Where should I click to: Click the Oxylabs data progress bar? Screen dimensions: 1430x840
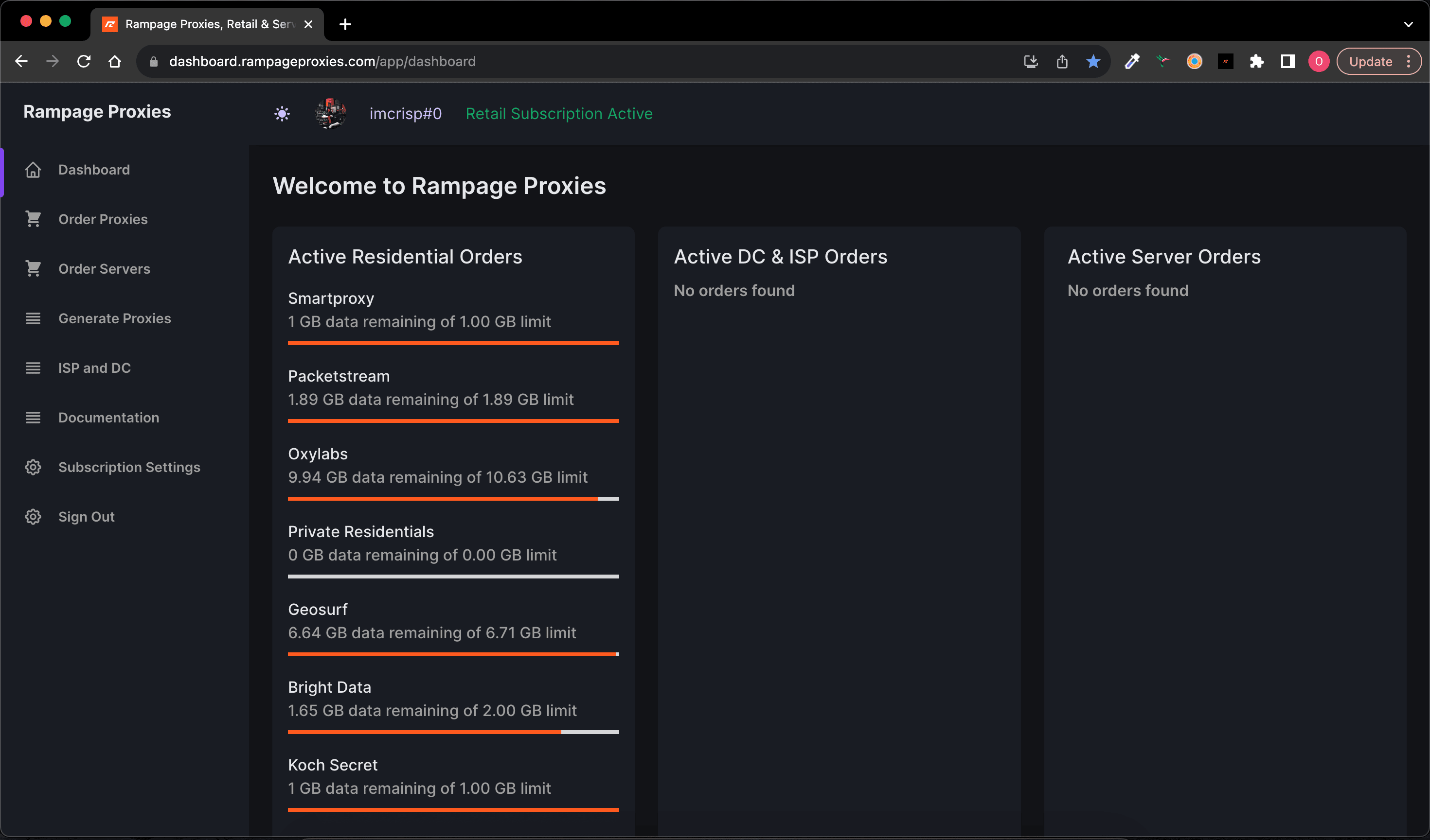tap(453, 499)
